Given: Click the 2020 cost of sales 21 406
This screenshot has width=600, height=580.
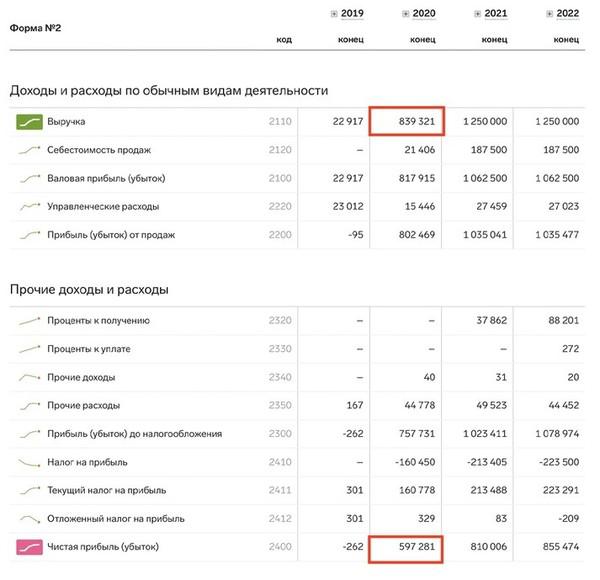Looking at the screenshot, I should coord(420,150).
